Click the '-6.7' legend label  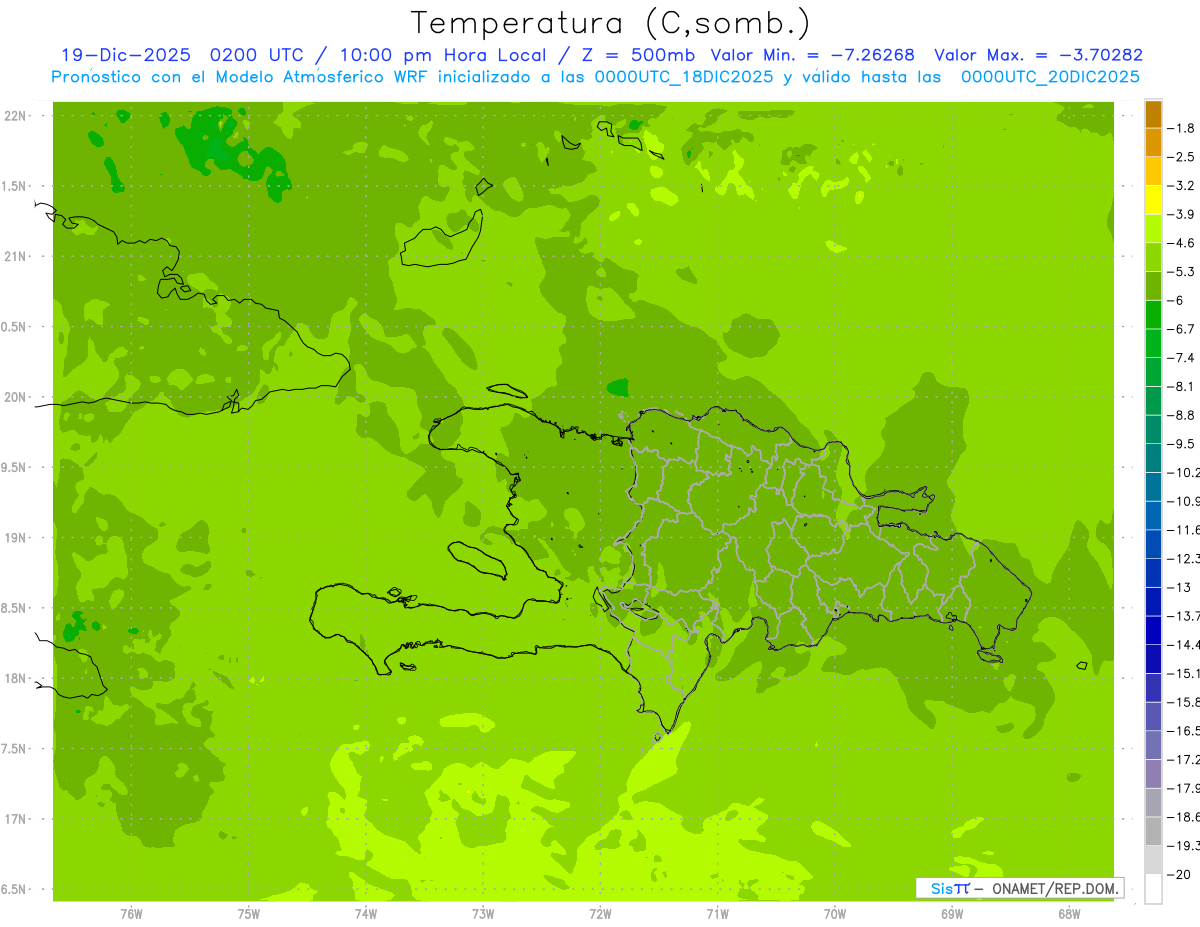pos(1181,329)
